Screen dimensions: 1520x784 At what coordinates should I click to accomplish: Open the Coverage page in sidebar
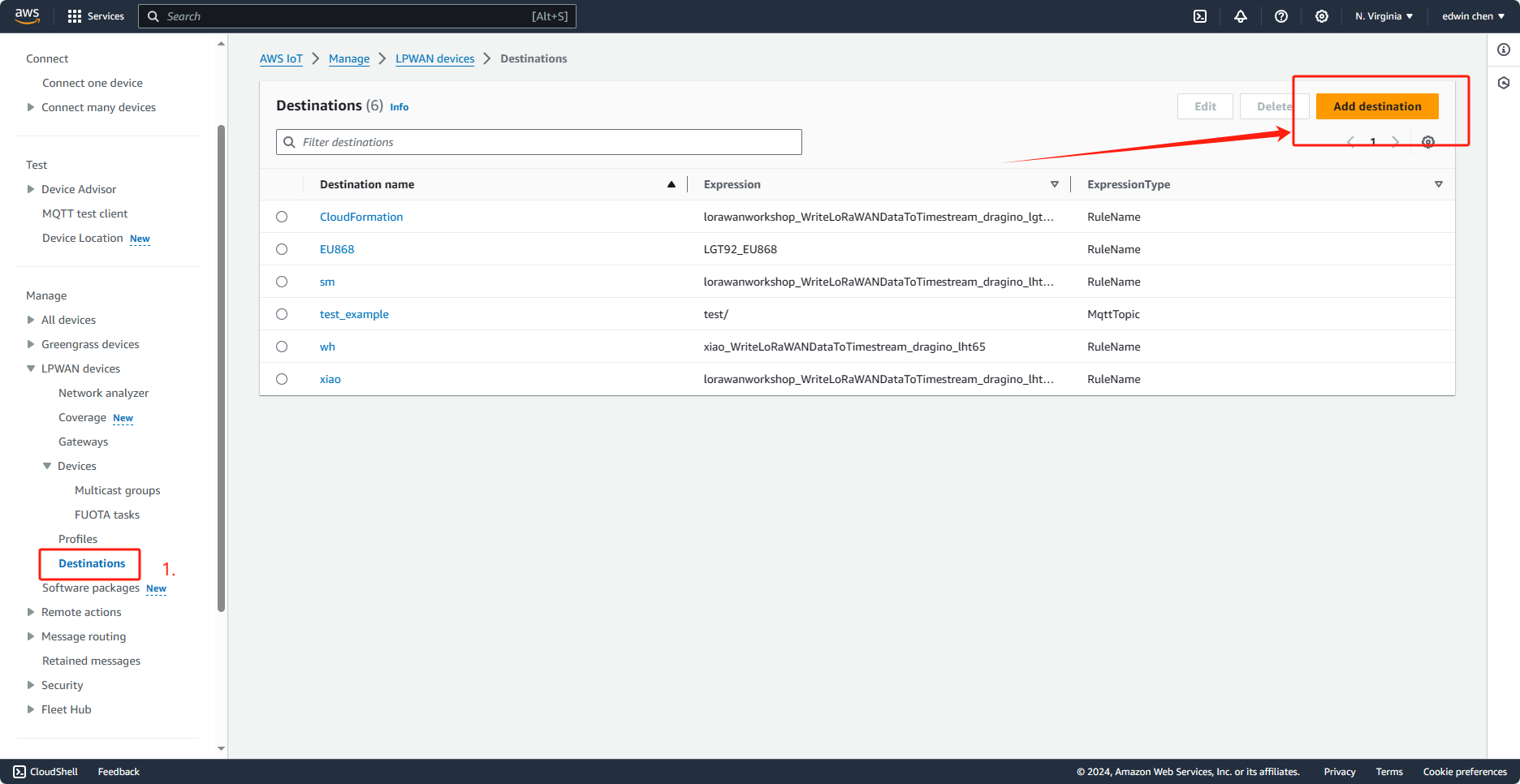(x=82, y=417)
